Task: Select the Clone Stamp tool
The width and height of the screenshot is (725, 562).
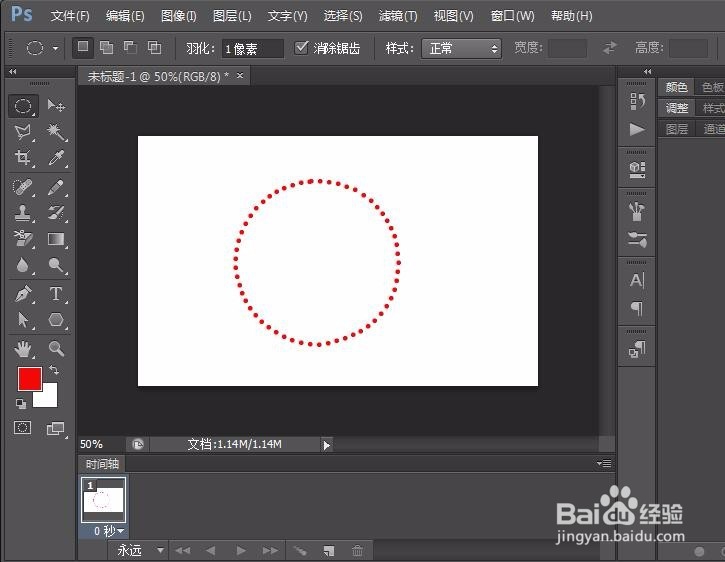Action: pos(23,213)
